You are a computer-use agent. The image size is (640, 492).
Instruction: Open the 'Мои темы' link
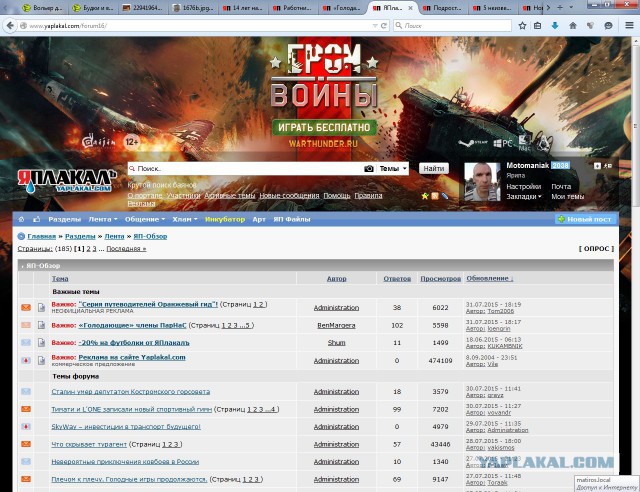click(x=567, y=196)
